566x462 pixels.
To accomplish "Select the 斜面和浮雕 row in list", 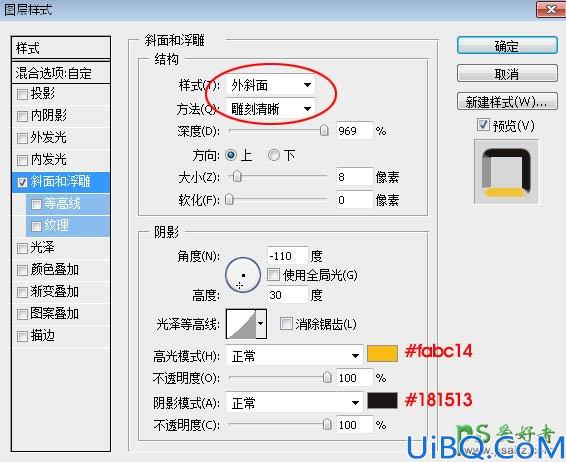I will click(x=61, y=182).
